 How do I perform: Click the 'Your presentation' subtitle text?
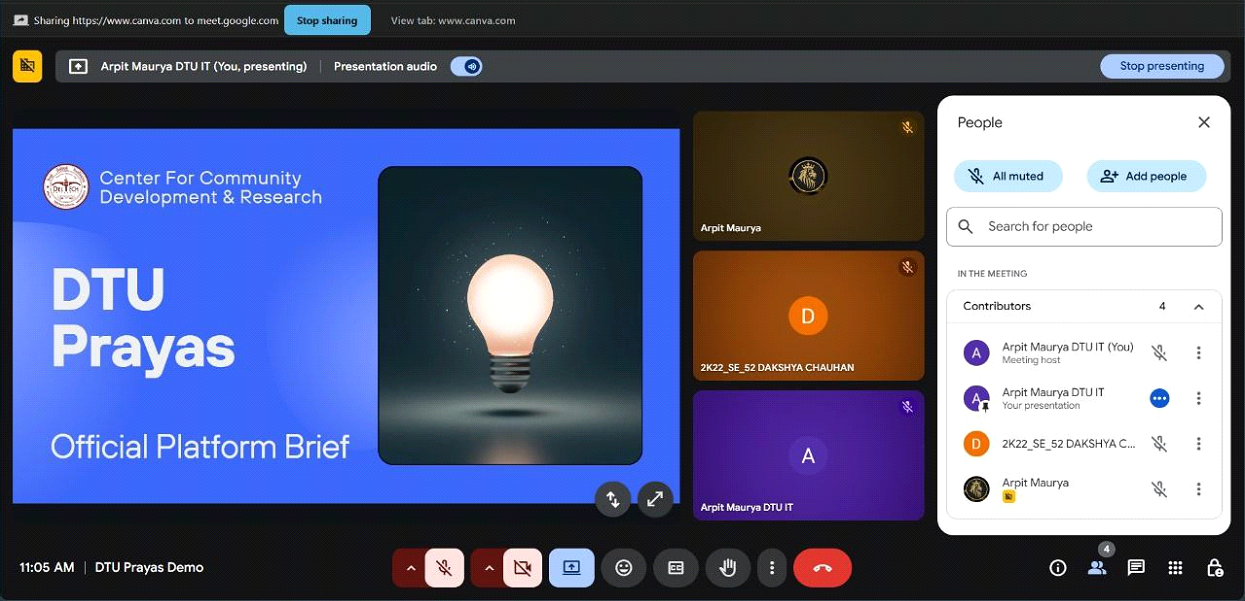(1041, 406)
